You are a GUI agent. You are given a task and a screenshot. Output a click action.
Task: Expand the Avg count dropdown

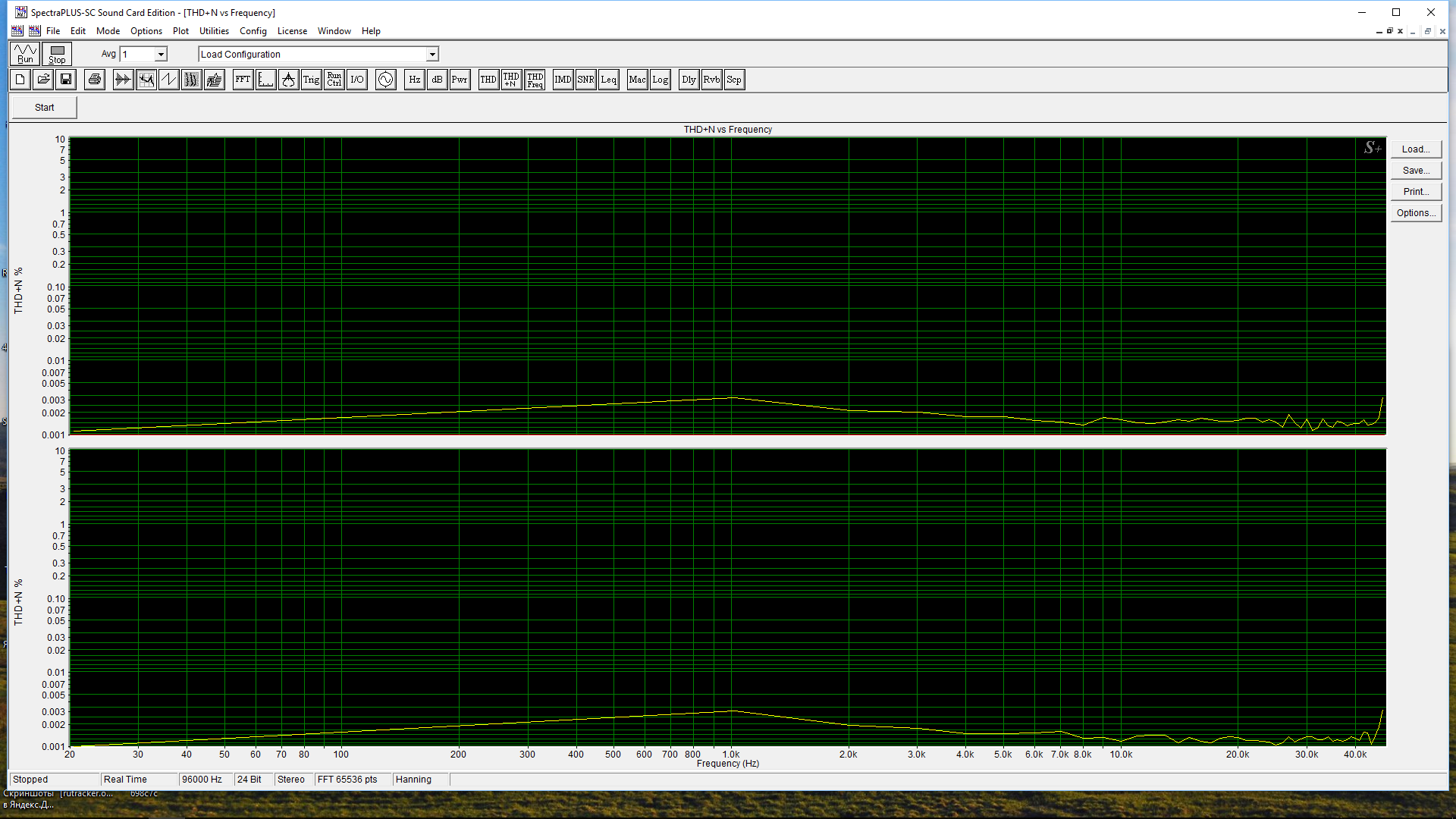click(x=161, y=55)
